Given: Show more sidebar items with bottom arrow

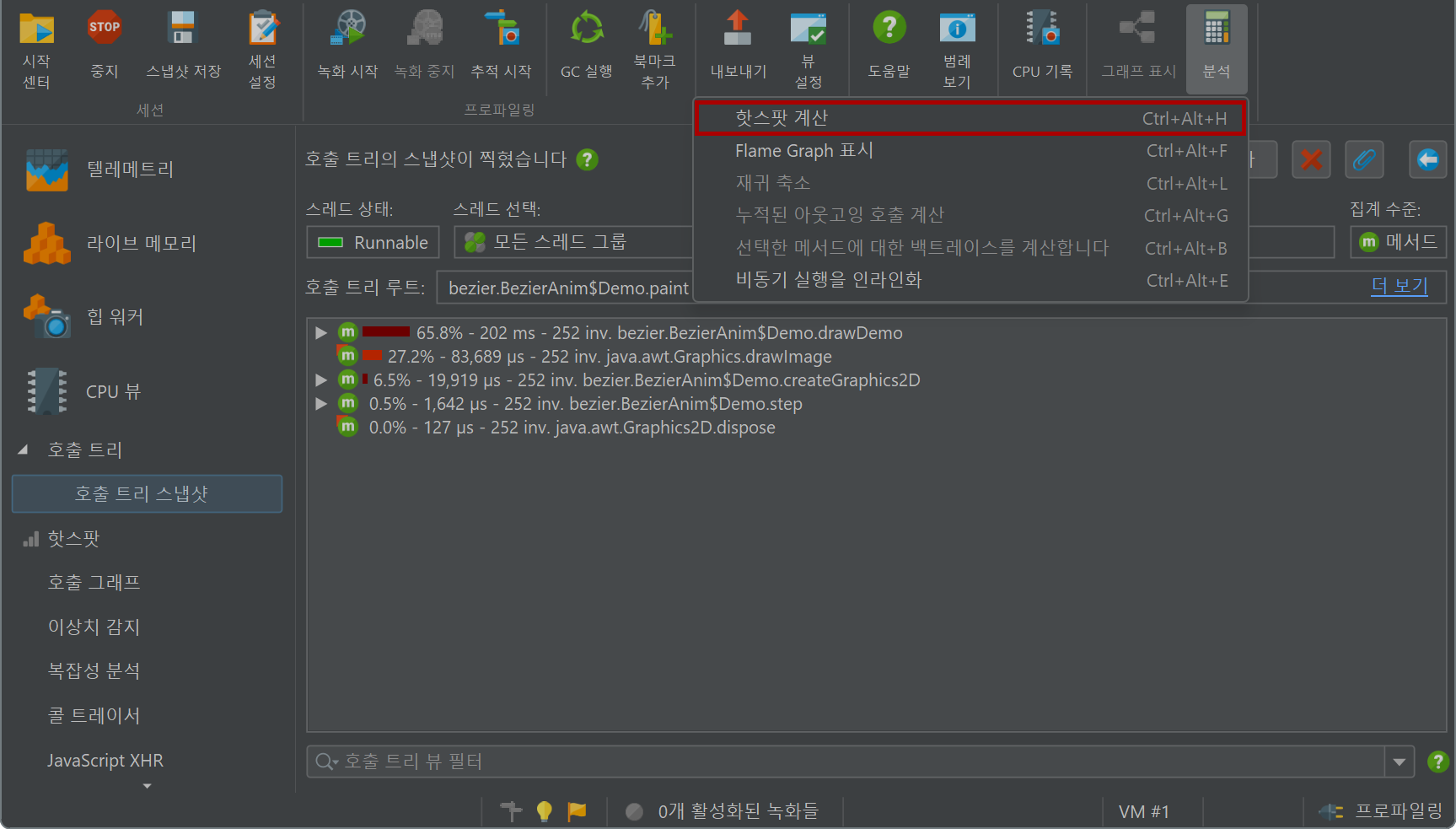Looking at the screenshot, I should point(148,786).
